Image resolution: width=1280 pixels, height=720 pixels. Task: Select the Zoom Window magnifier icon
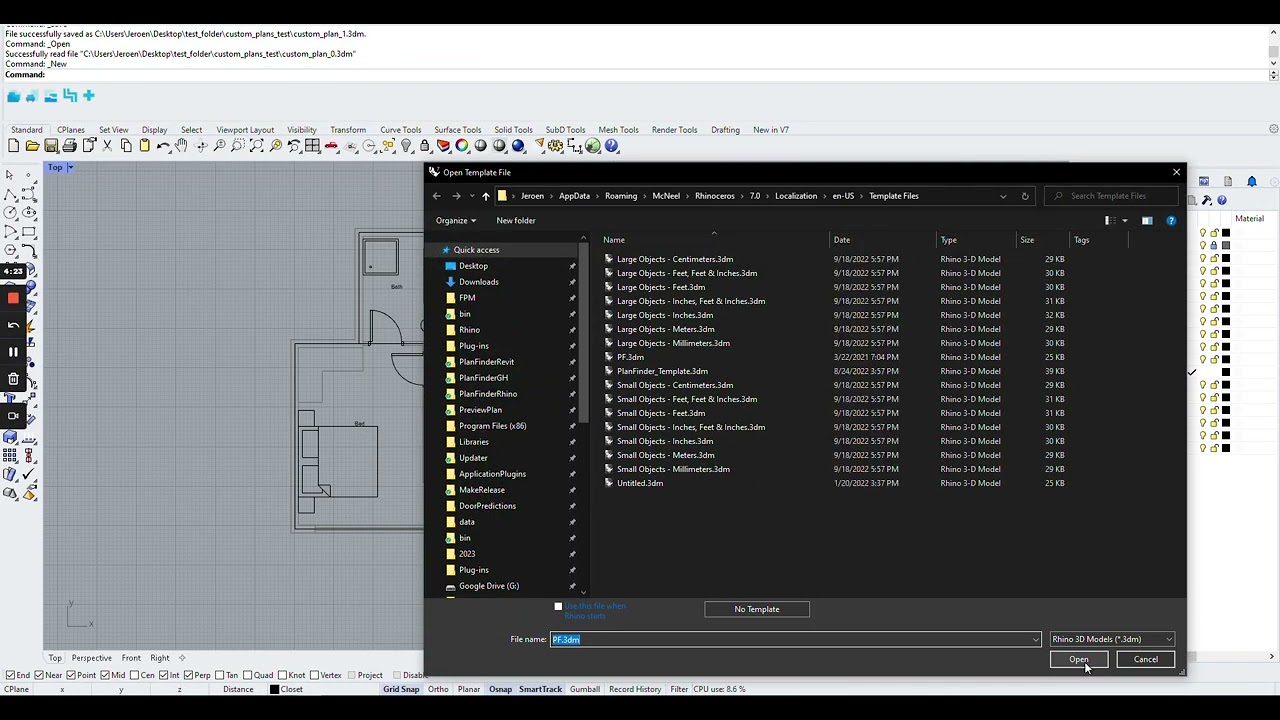[x=238, y=146]
